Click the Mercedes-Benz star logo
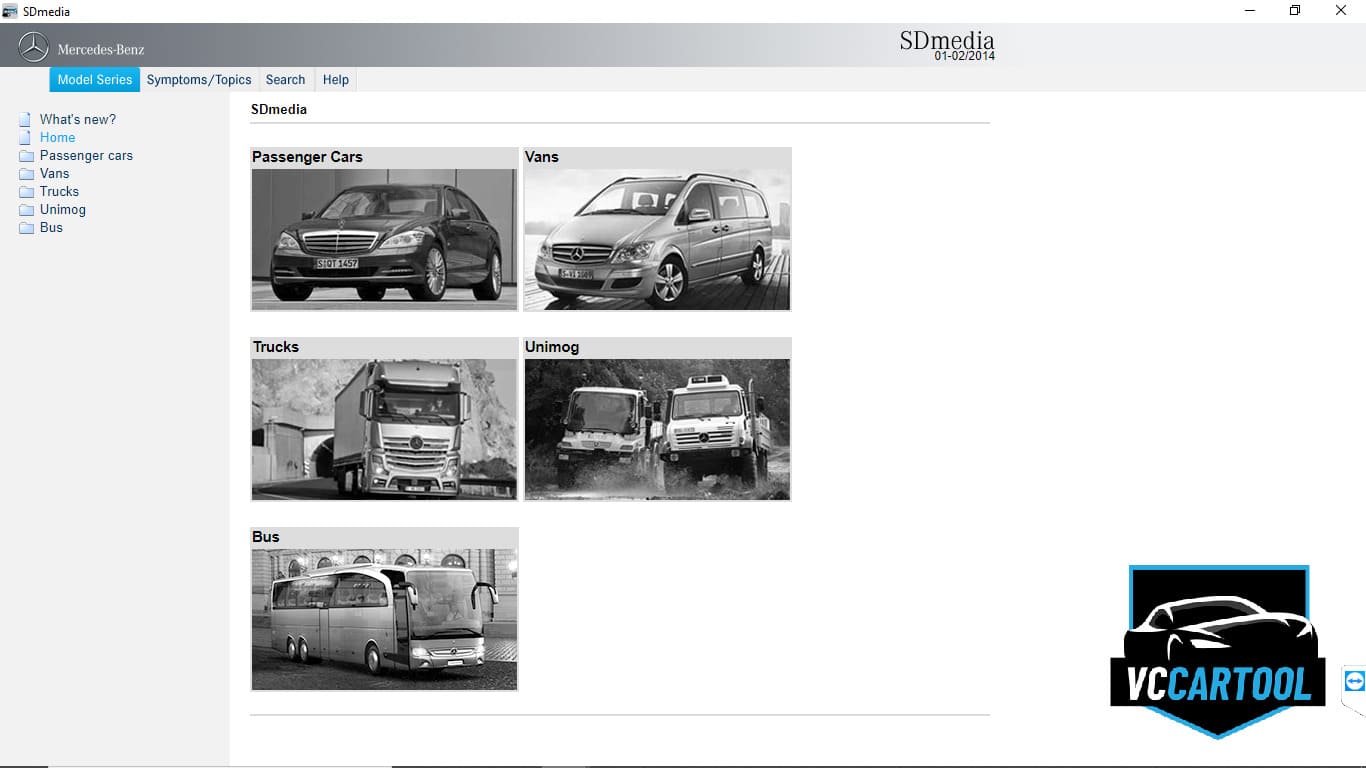The image size is (1366, 768). click(34, 47)
